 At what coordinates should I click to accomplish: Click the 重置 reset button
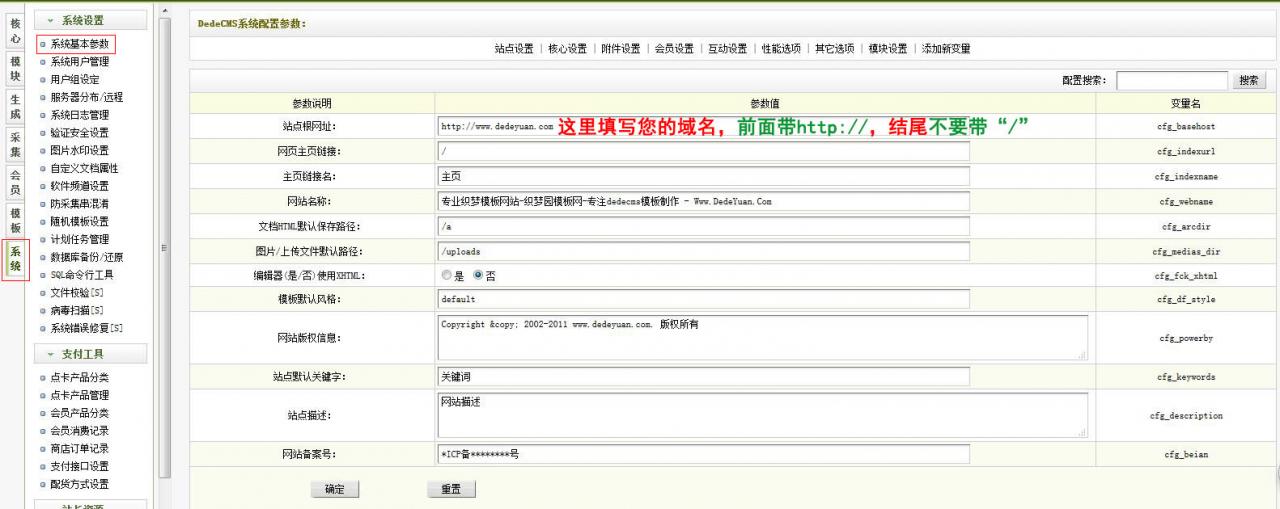point(451,490)
